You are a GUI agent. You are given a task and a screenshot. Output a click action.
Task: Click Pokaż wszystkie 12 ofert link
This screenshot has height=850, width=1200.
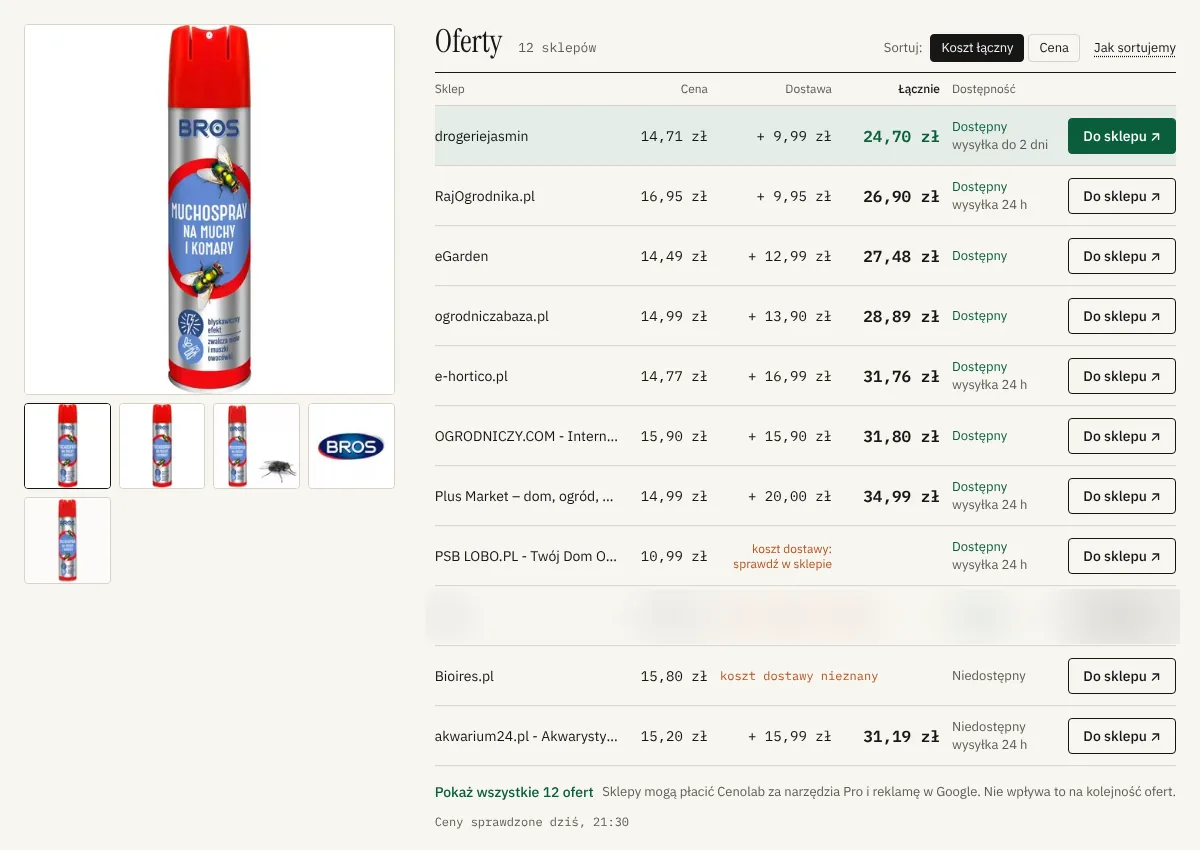pyautogui.click(x=514, y=792)
